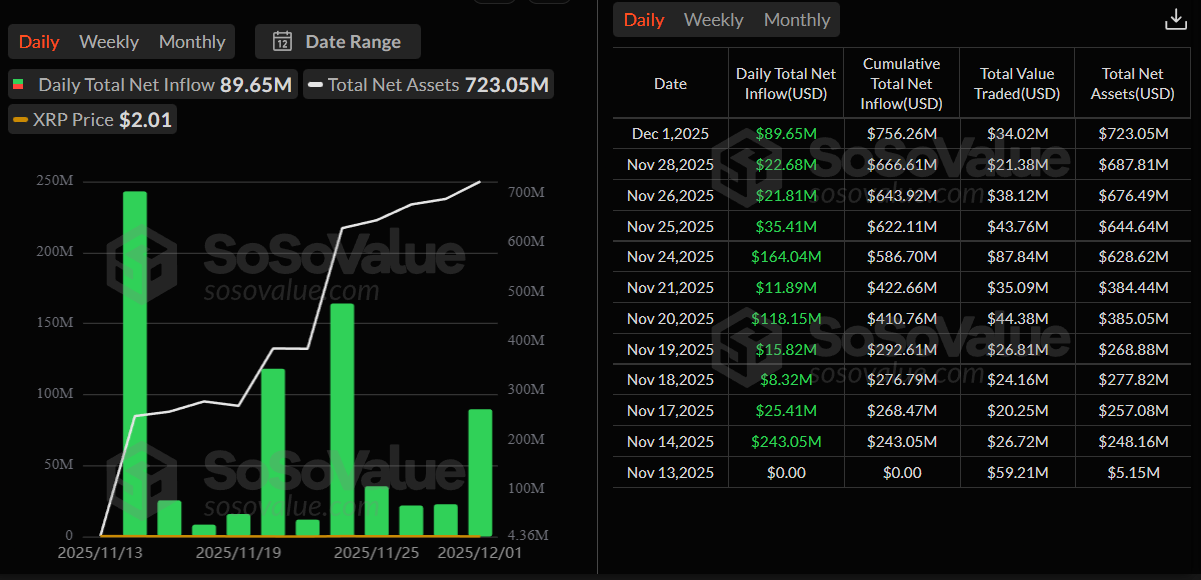Click download icon above the data table
This screenshot has width=1201, height=580.
tap(1174, 18)
